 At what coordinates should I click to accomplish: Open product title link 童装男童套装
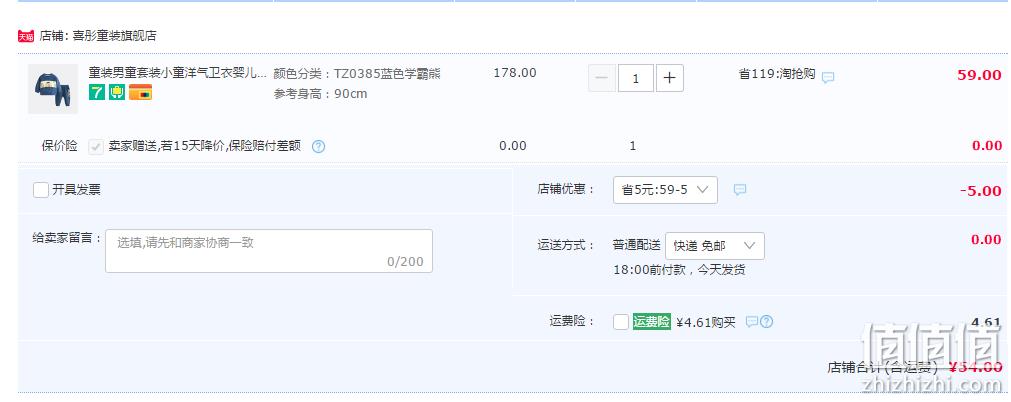point(177,74)
